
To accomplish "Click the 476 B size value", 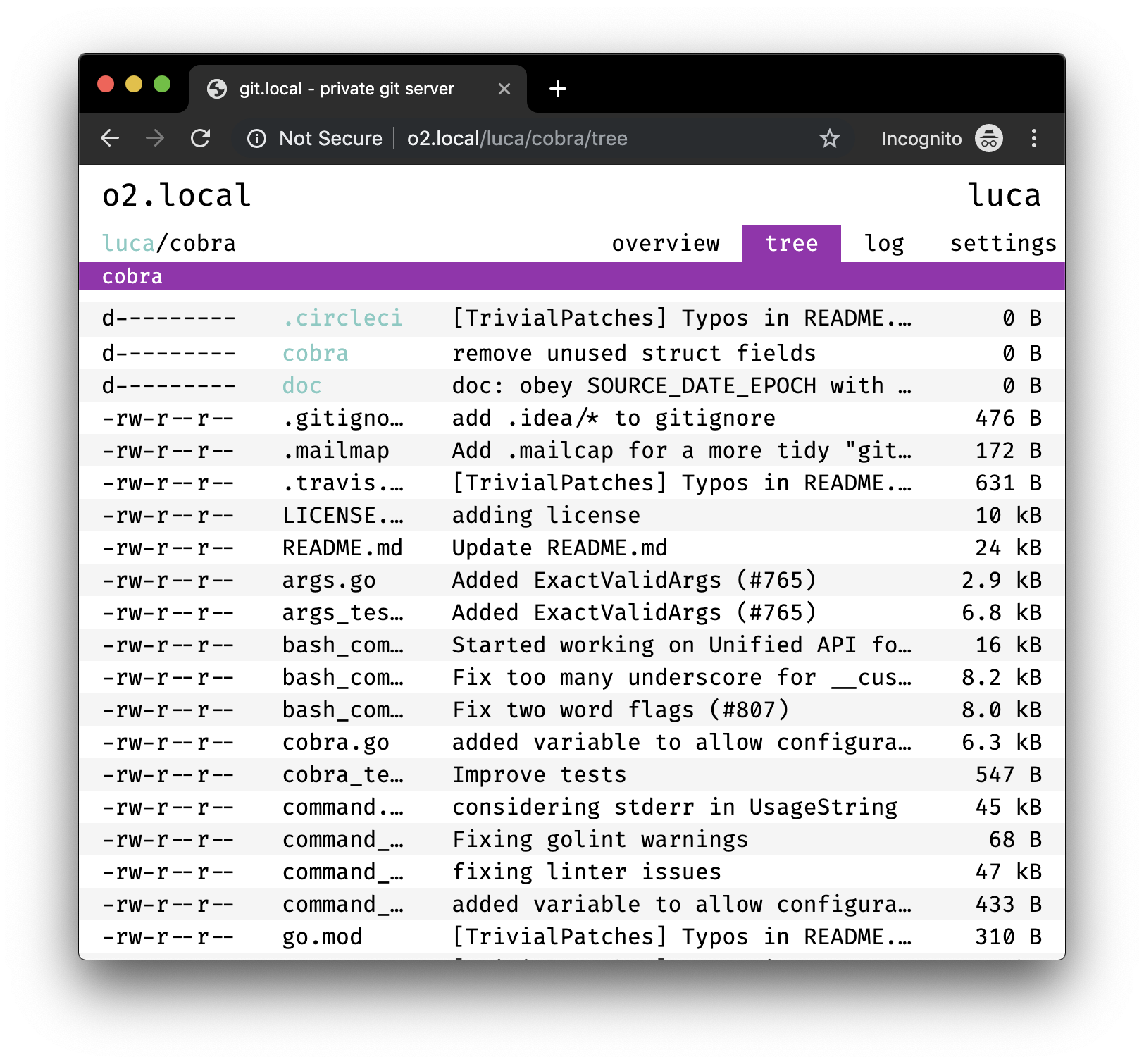I will pyautogui.click(x=1009, y=419).
